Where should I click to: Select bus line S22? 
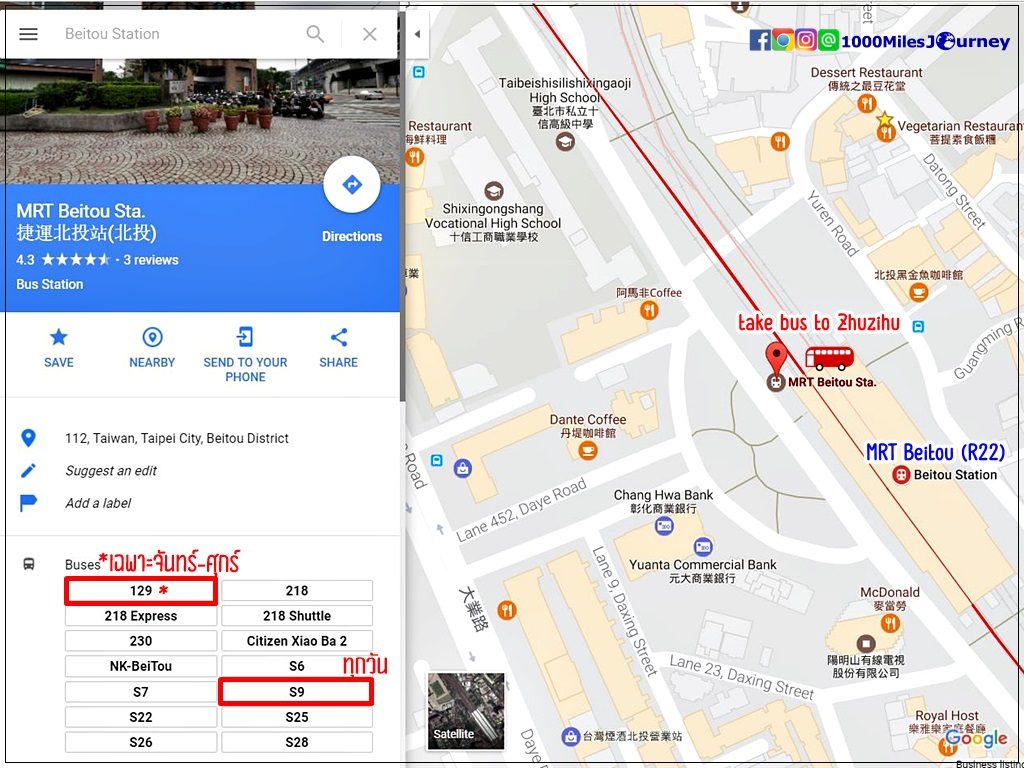point(140,717)
